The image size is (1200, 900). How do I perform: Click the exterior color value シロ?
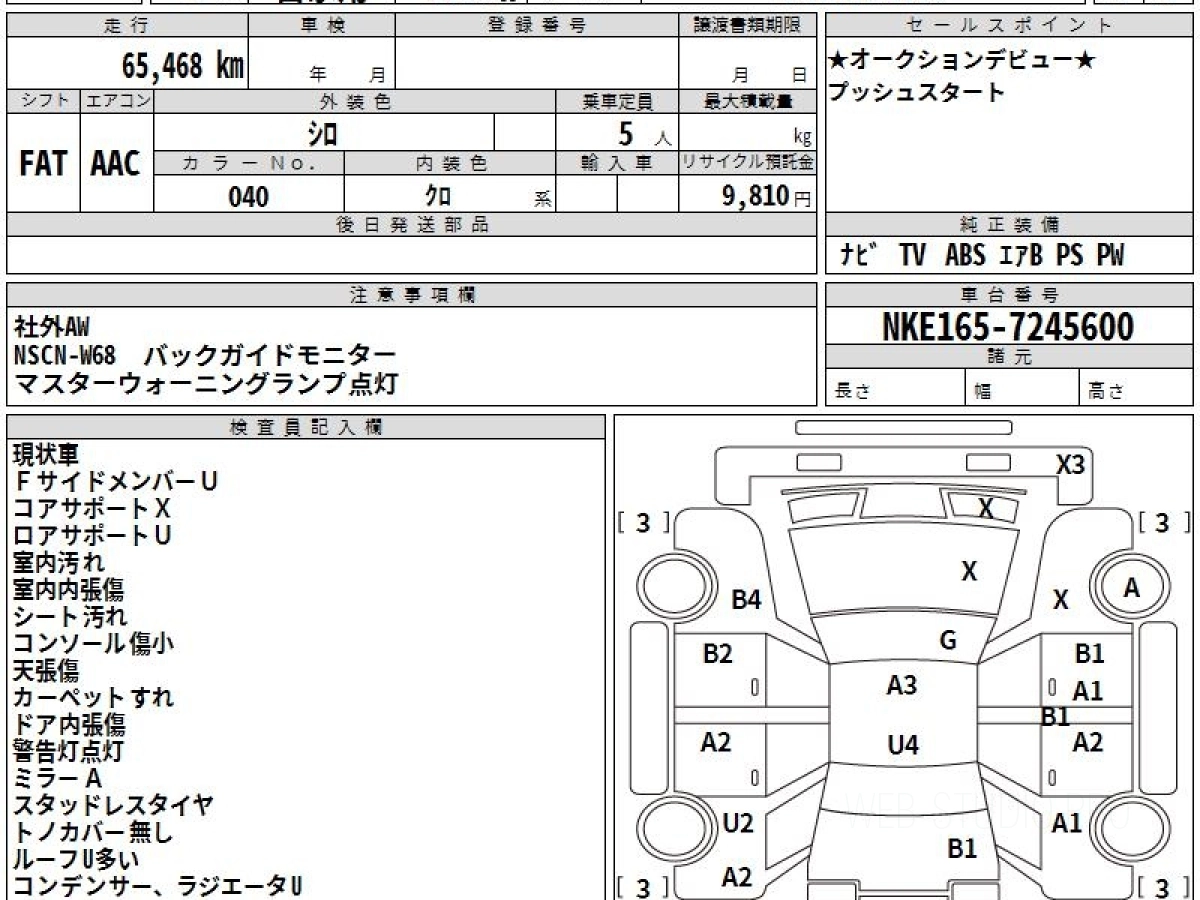[x=323, y=133]
